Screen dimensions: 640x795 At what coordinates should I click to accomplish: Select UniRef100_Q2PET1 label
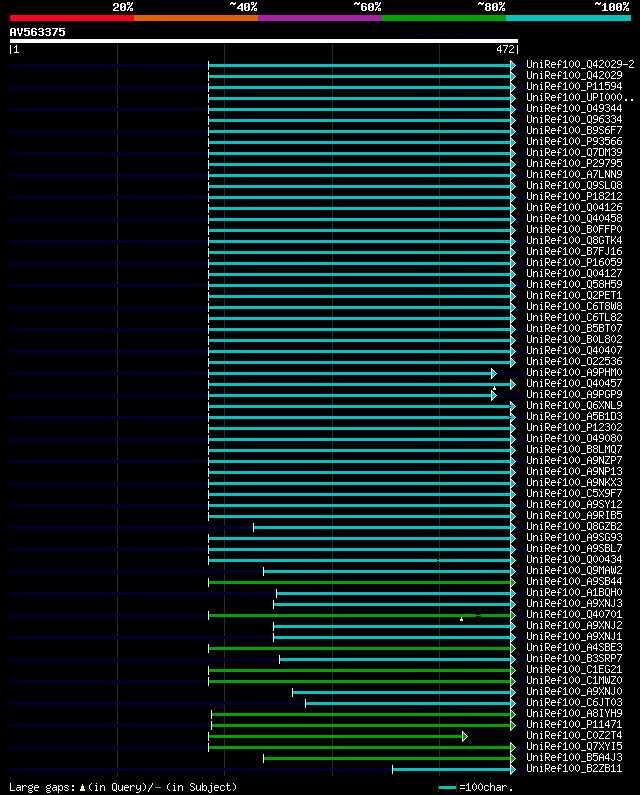[x=574, y=296]
